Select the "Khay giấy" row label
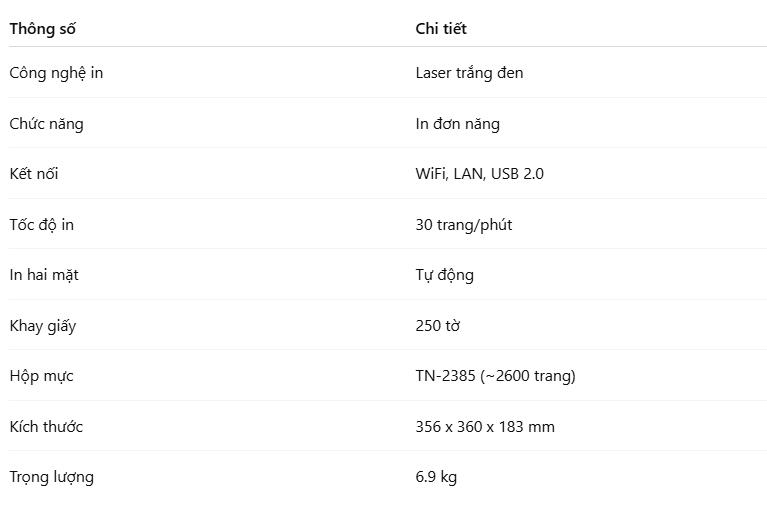 click(42, 326)
